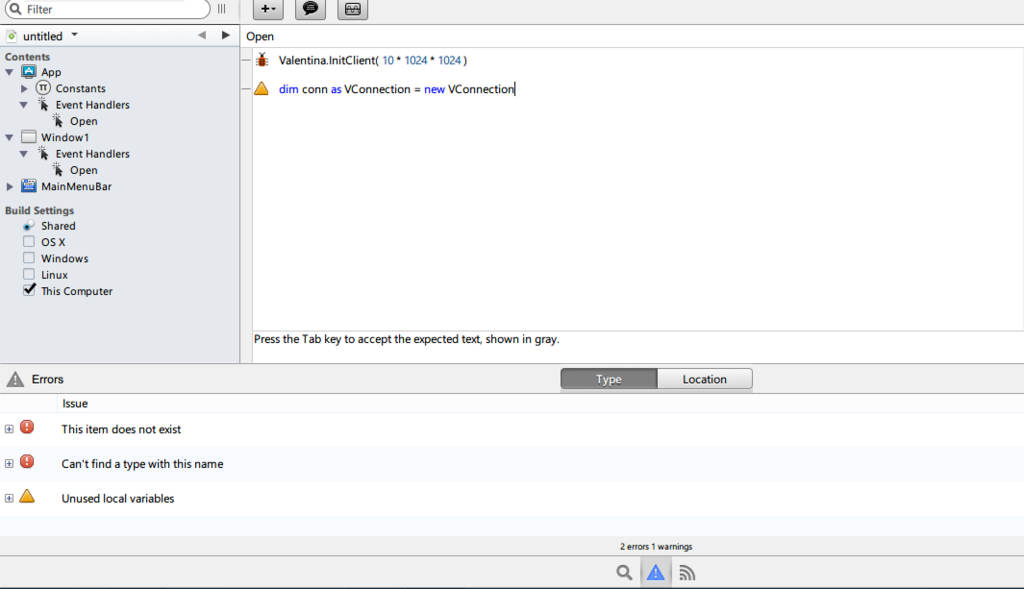Click the App class icon
This screenshot has height=589, width=1024.
(29, 72)
